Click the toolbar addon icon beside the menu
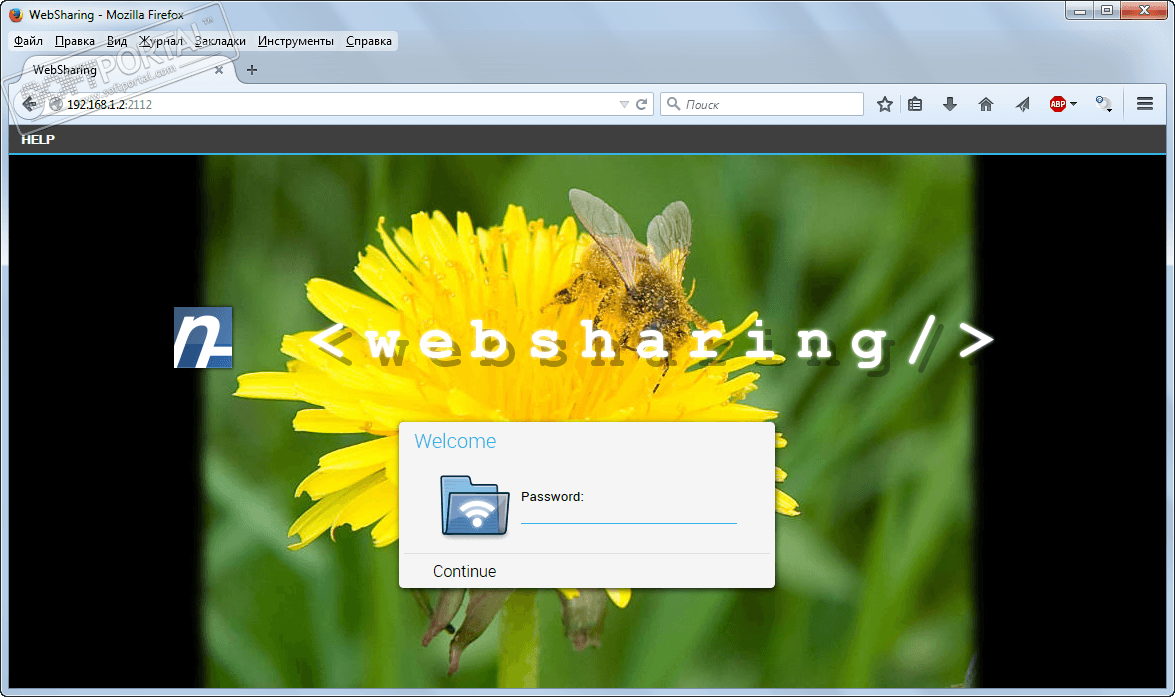This screenshot has height=697, width=1175. [1103, 104]
